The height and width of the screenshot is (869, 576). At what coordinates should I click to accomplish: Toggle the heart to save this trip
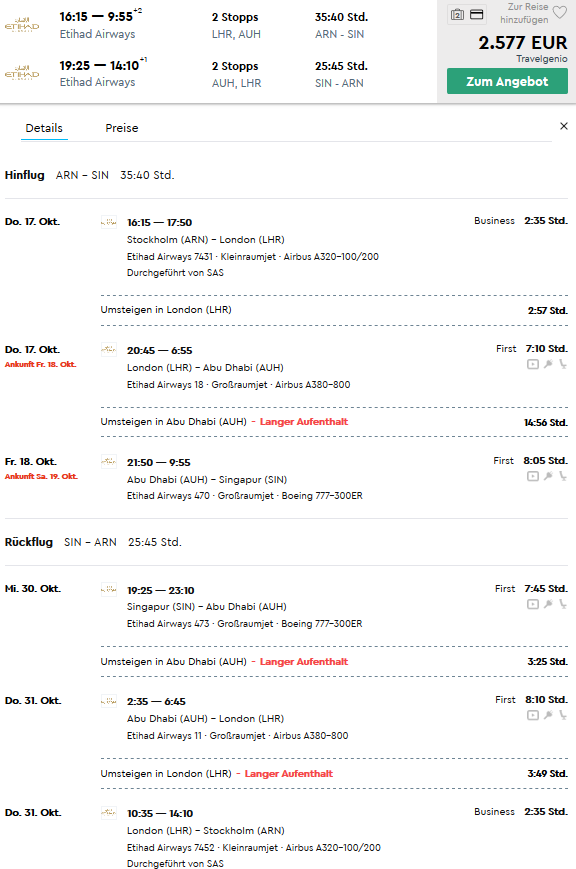(560, 13)
